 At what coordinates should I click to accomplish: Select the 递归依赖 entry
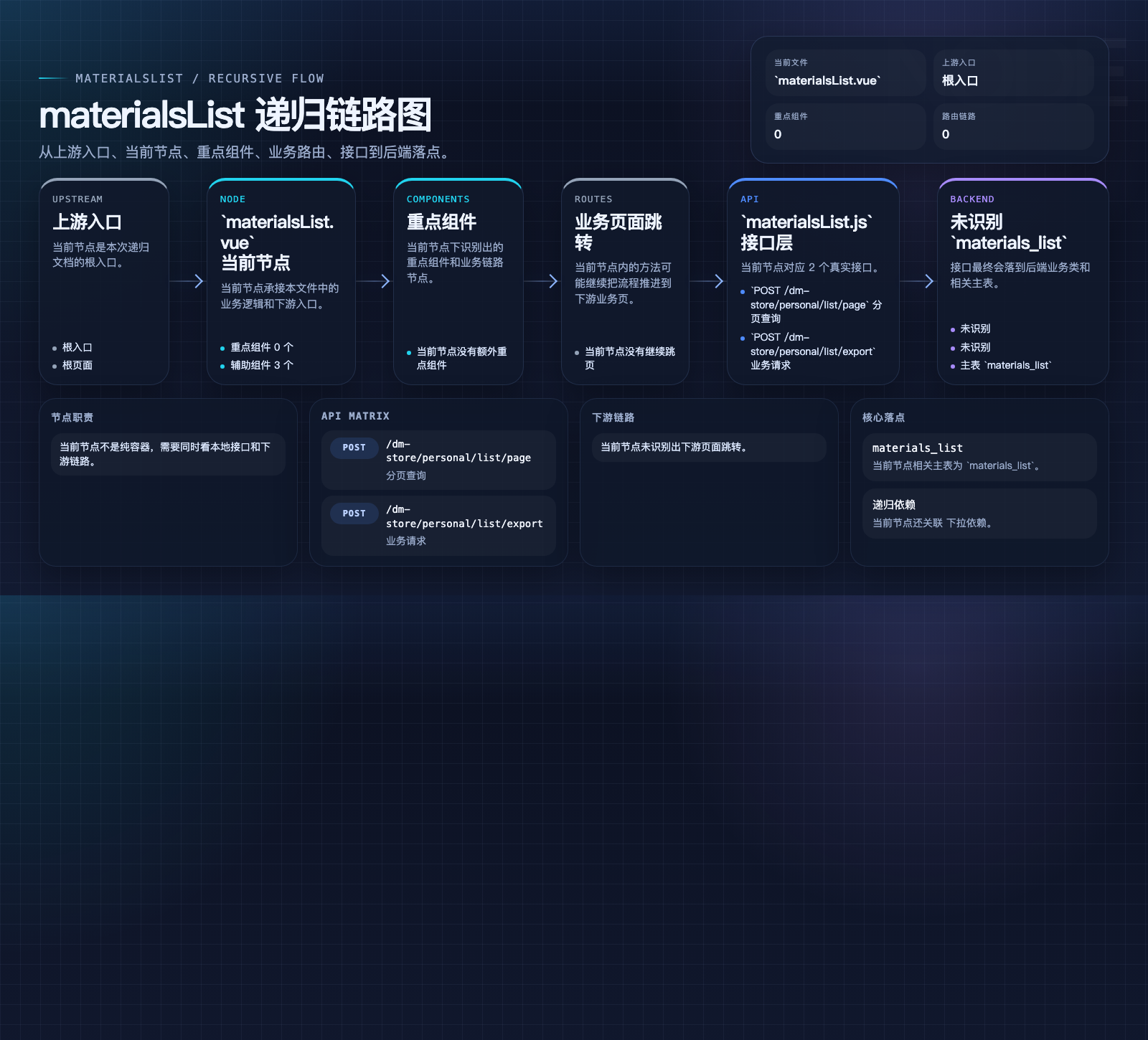pyautogui.click(x=979, y=514)
